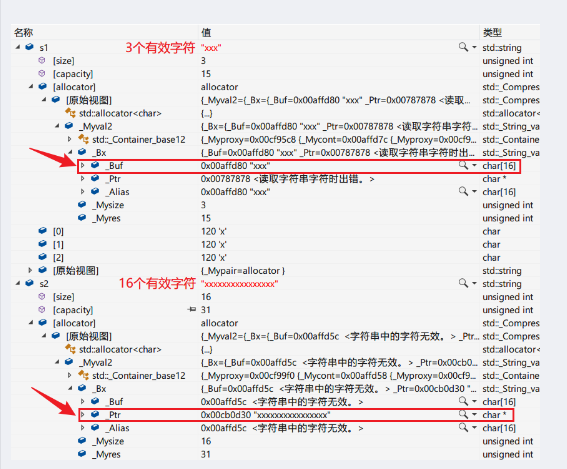Open magnifier visualizer for _Buf 0x00affd80 "xxx"

pos(463,165)
